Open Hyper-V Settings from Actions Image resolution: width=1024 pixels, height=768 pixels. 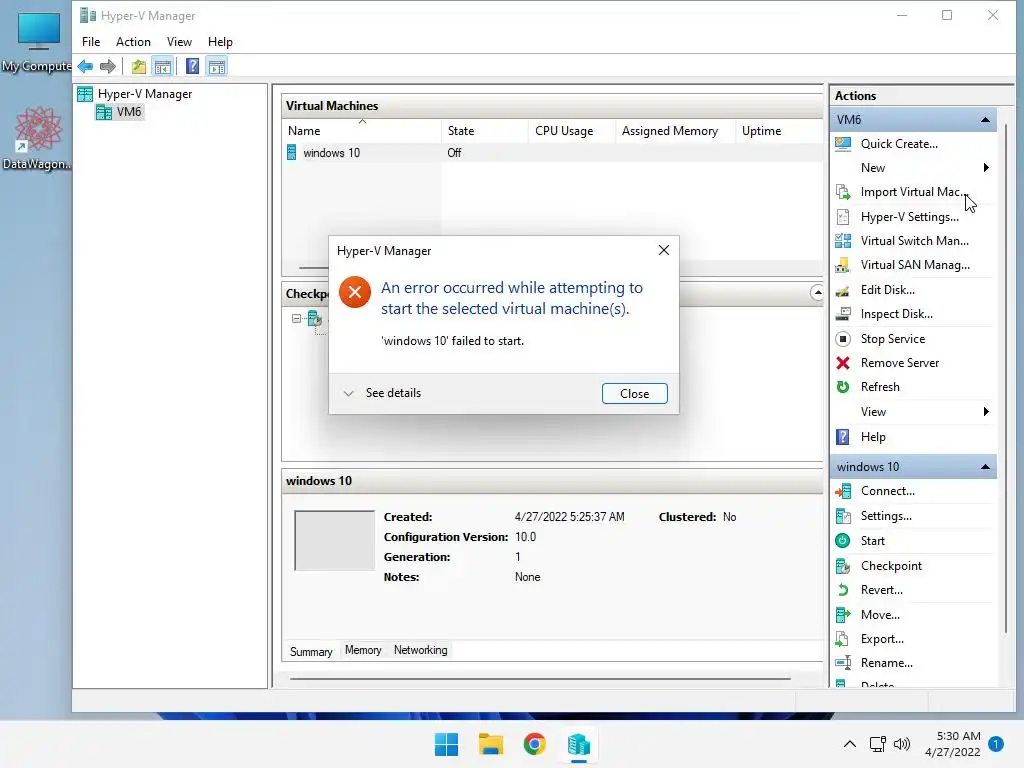pos(910,217)
